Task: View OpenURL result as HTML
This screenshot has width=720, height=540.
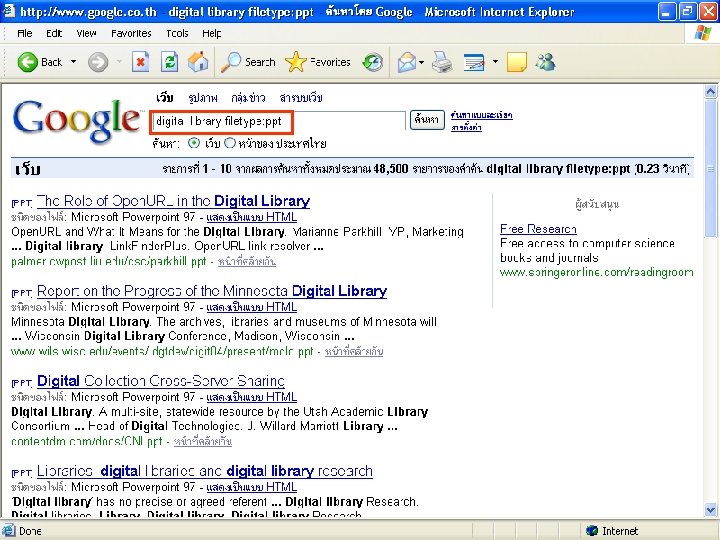Action: point(252,217)
